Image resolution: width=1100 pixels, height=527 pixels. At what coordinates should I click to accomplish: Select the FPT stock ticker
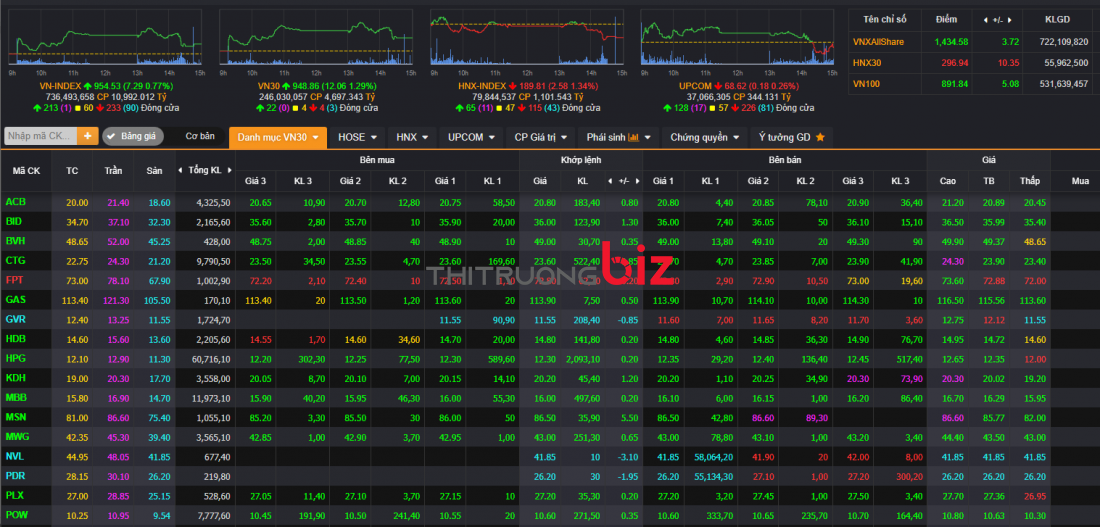15,280
